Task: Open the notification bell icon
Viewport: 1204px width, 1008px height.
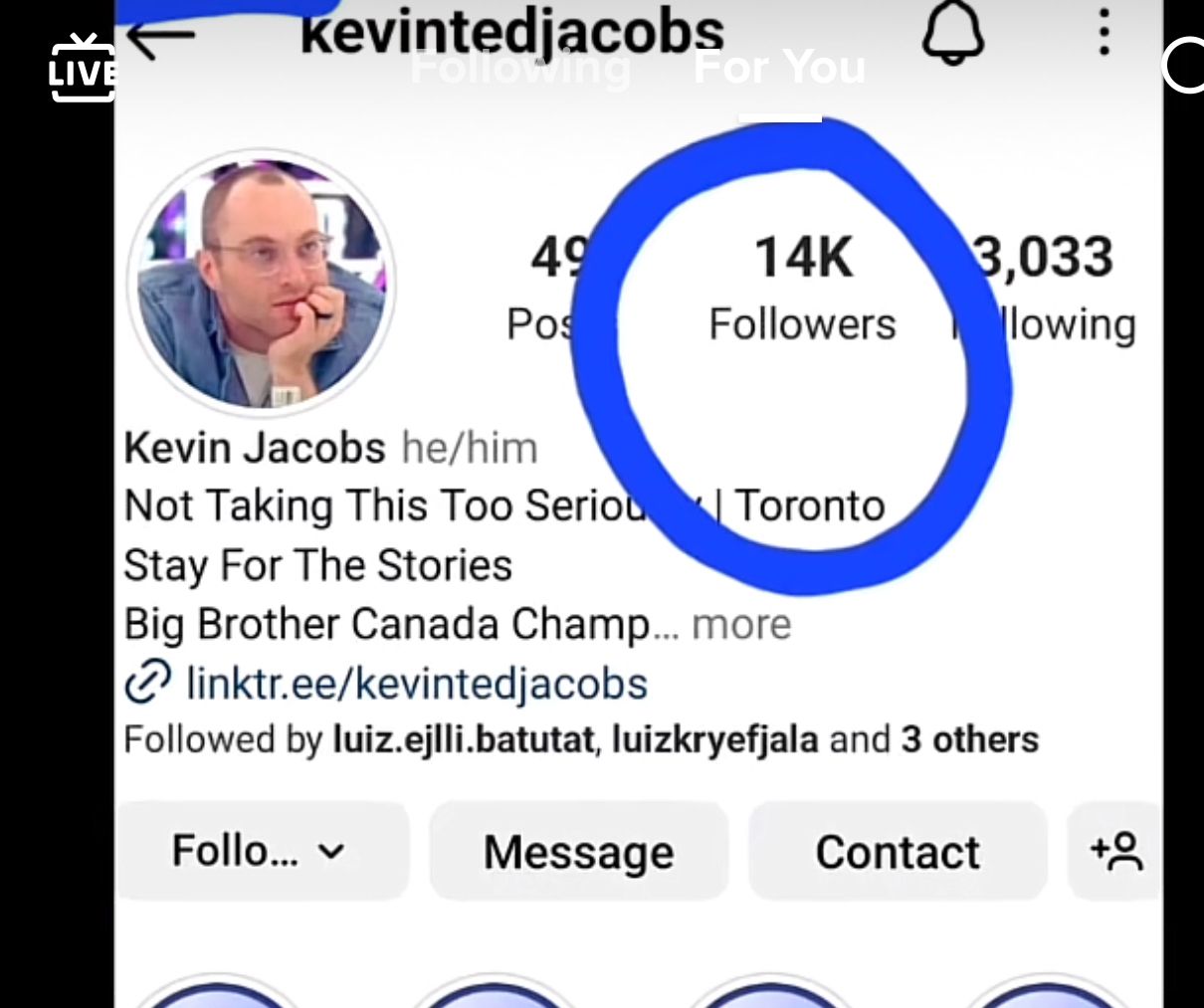Action: [953, 35]
